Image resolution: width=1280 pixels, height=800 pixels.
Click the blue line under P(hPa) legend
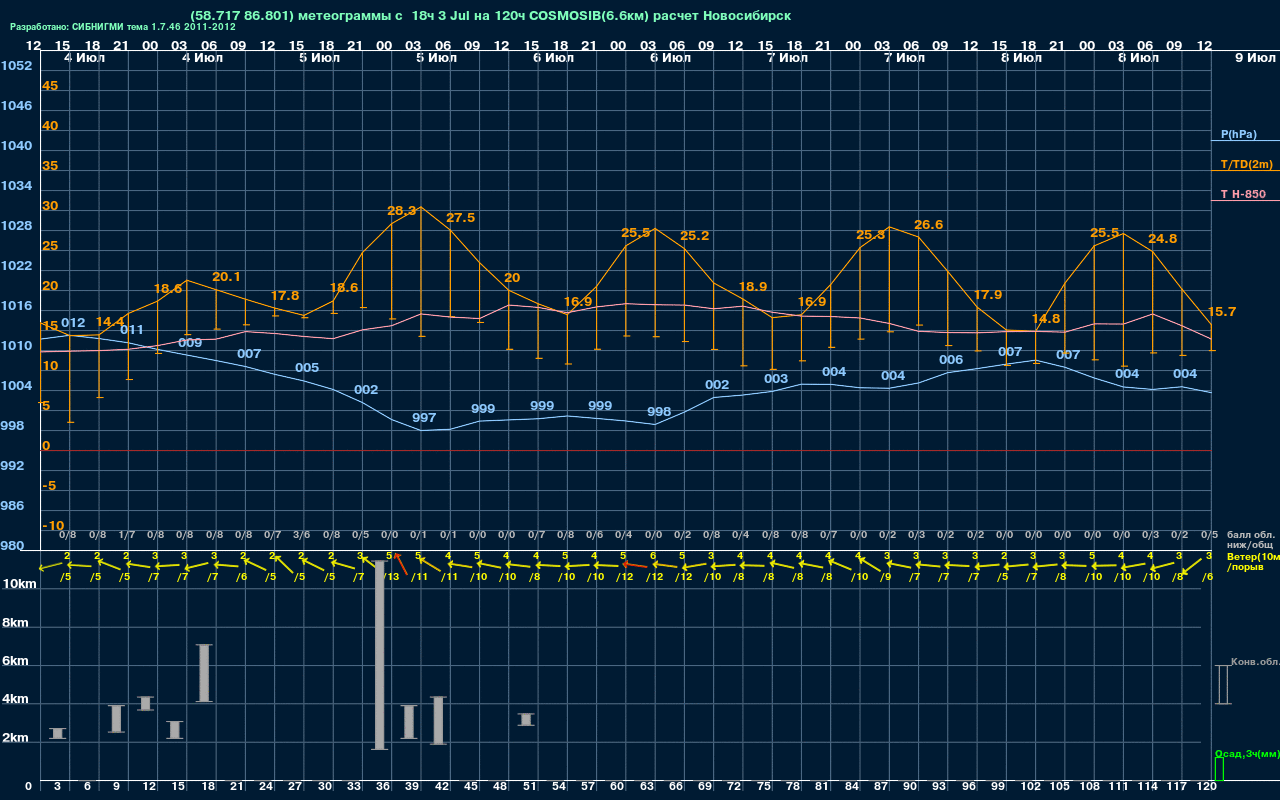point(1245,142)
